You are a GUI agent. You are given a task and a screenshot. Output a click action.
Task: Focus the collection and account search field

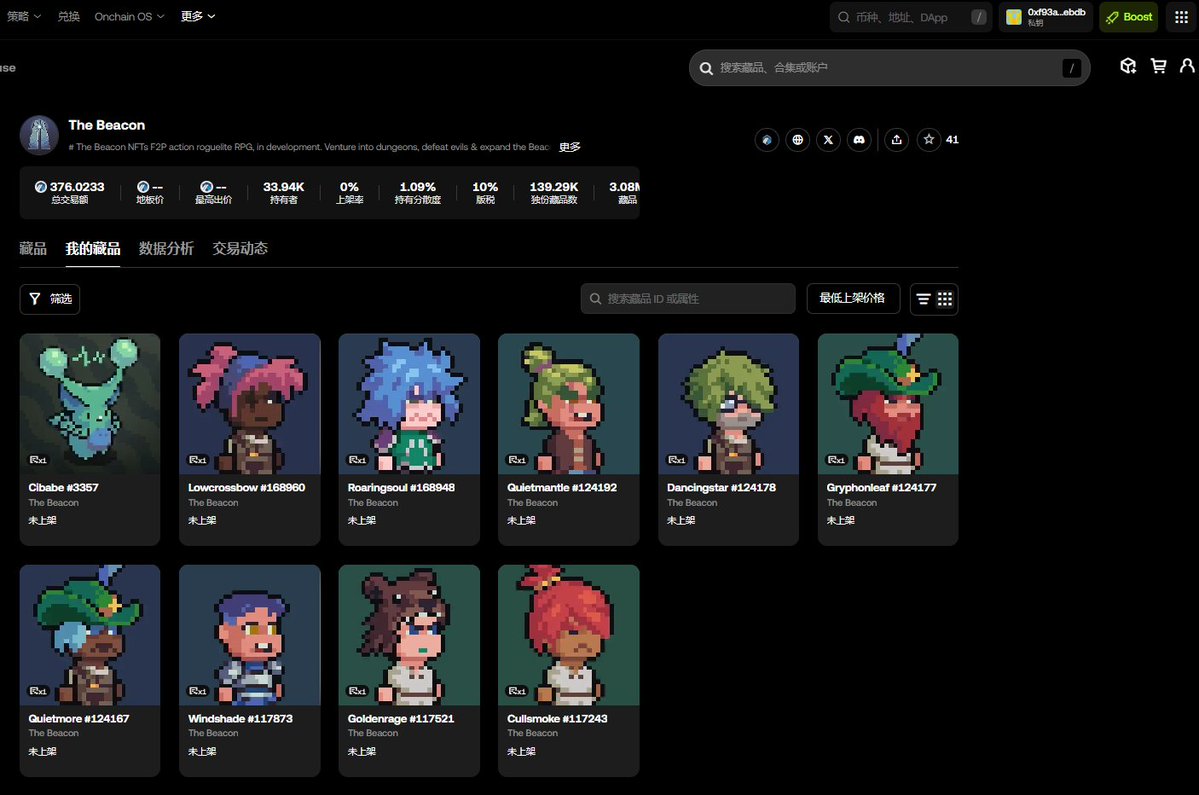click(x=889, y=67)
